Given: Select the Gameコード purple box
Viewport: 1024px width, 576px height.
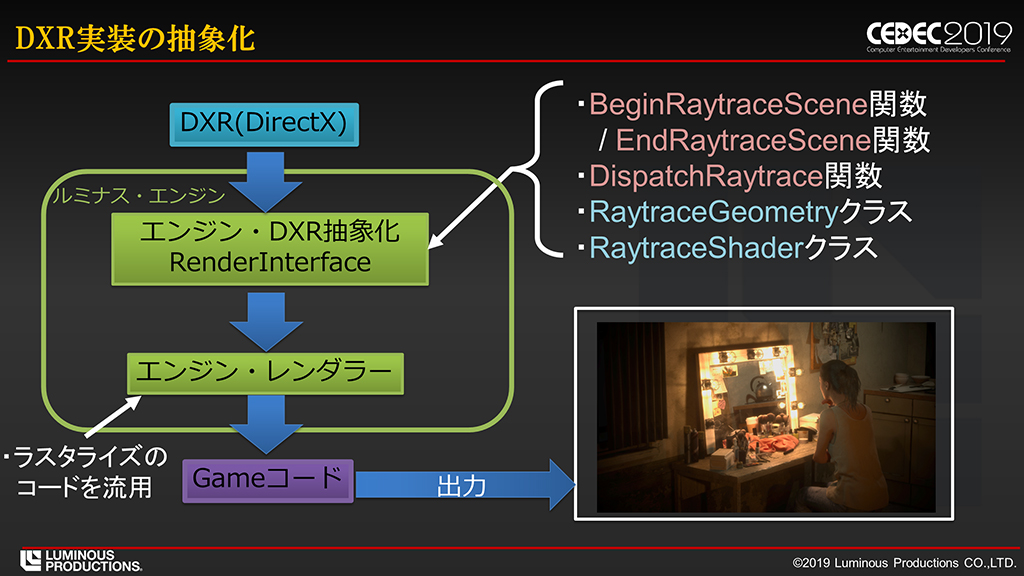Looking at the screenshot, I should (x=268, y=481).
